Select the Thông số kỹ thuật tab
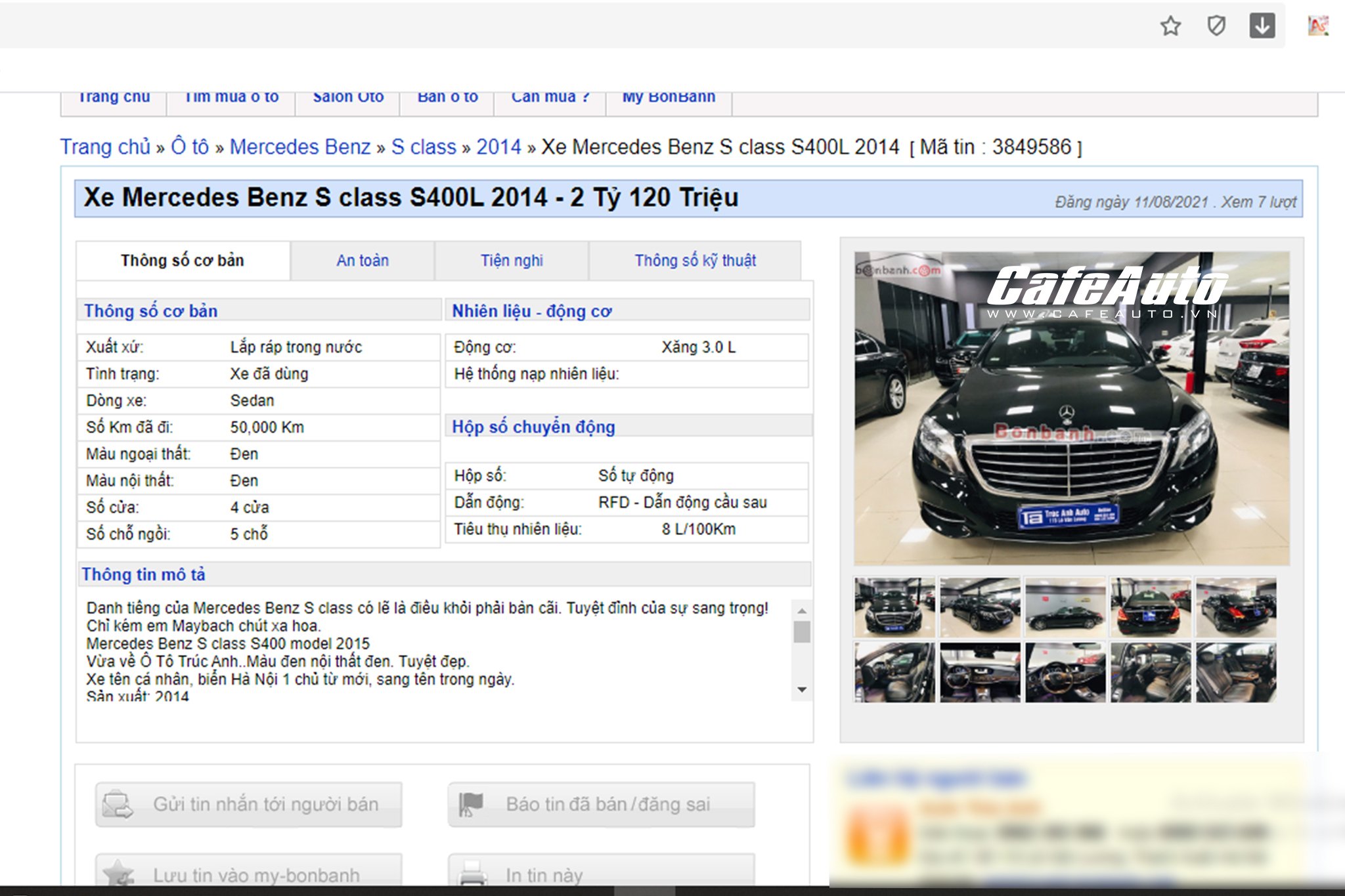 [x=695, y=261]
